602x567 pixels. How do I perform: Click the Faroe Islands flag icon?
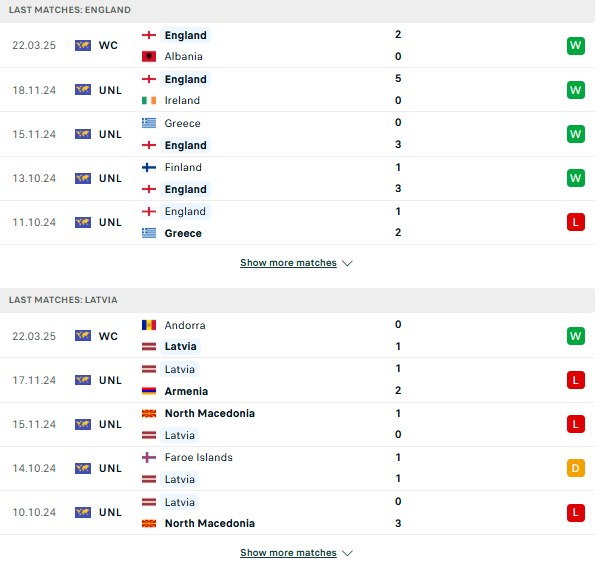click(149, 457)
